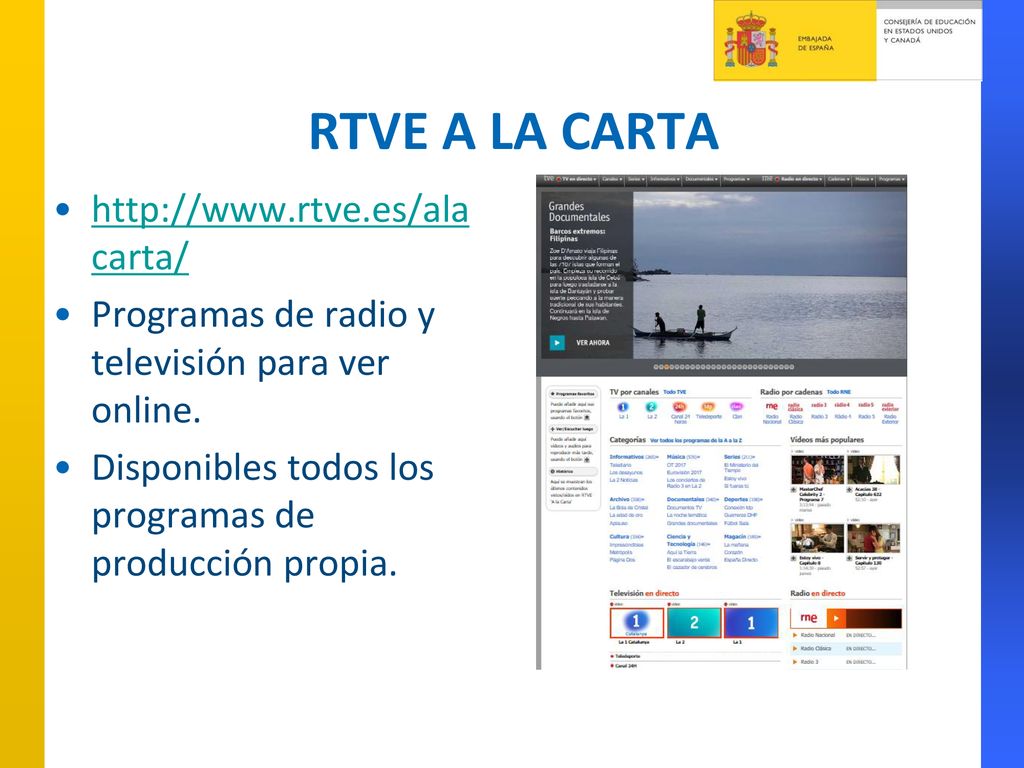This screenshot has width=1024, height=768.
Task: Click the Radio Exterior station icon
Action: [890, 407]
